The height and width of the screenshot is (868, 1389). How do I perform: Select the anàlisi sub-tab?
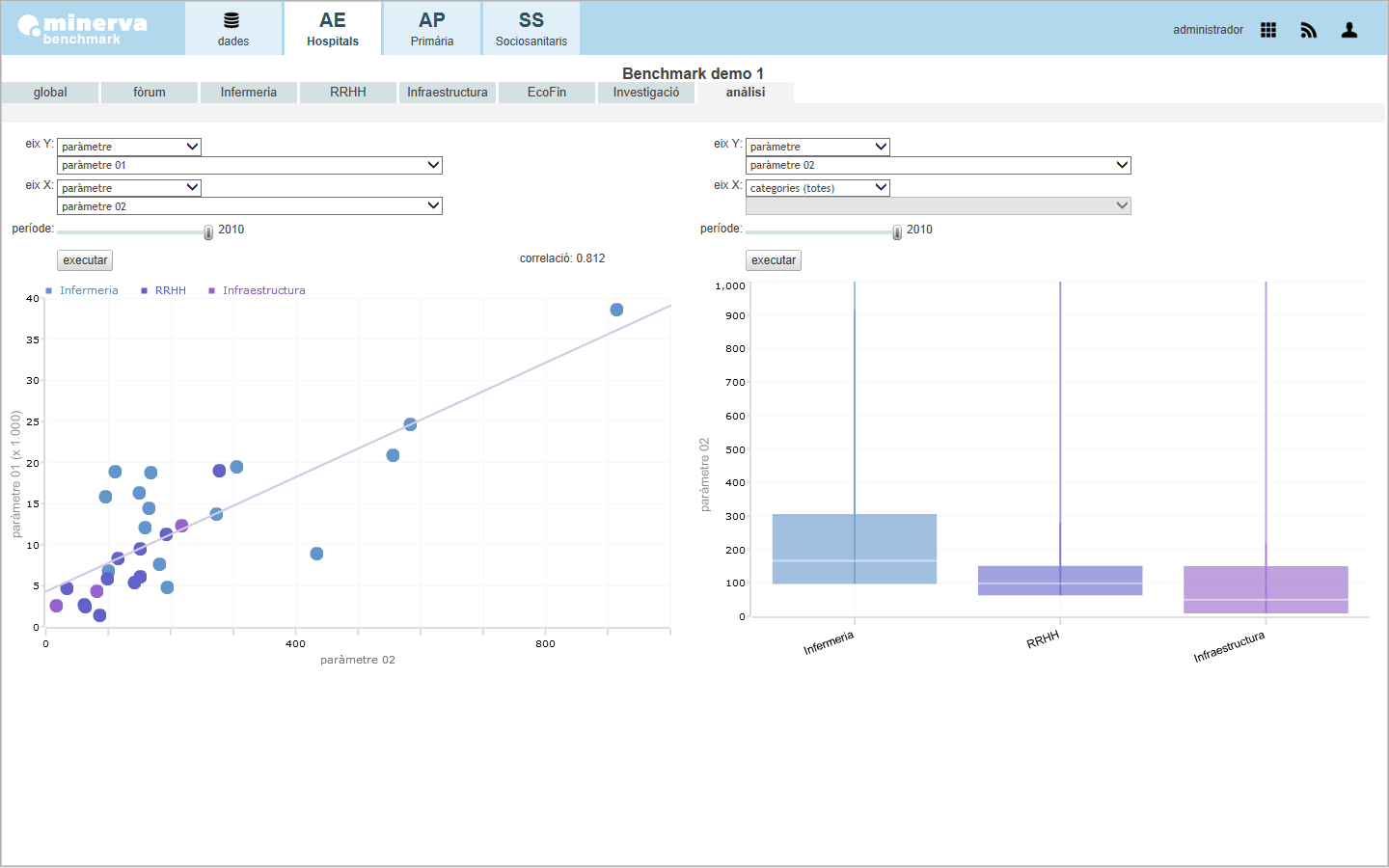(x=746, y=93)
